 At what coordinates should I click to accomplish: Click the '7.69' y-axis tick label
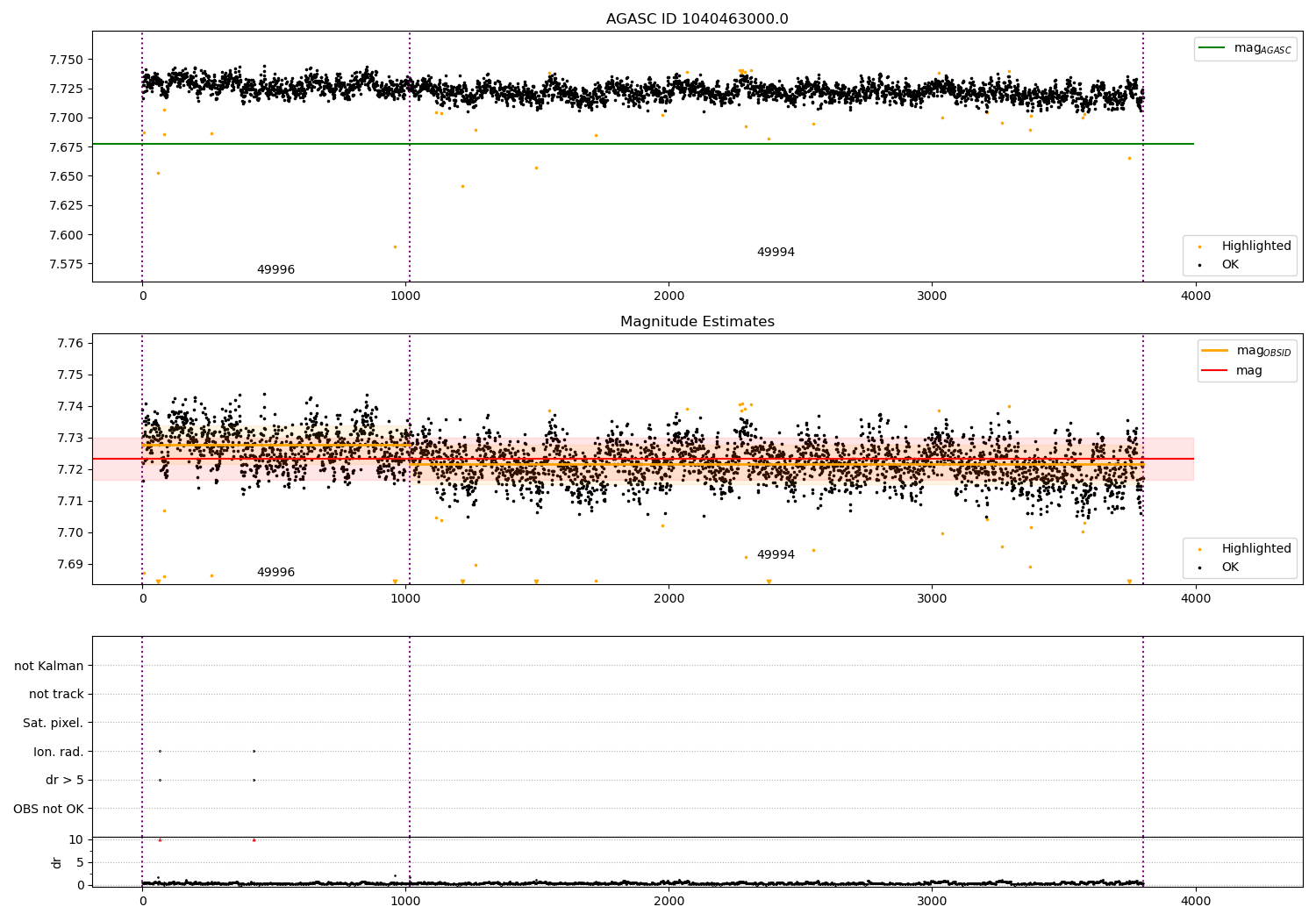click(x=69, y=564)
